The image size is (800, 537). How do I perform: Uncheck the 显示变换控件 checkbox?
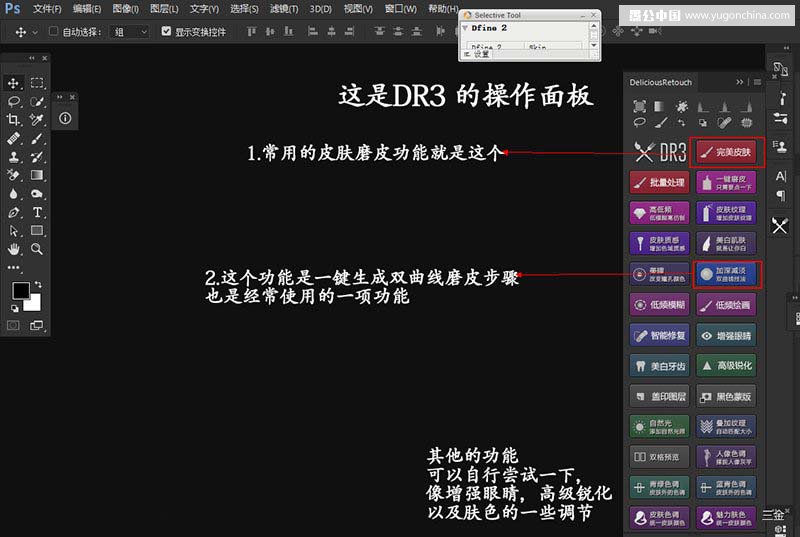(166, 31)
